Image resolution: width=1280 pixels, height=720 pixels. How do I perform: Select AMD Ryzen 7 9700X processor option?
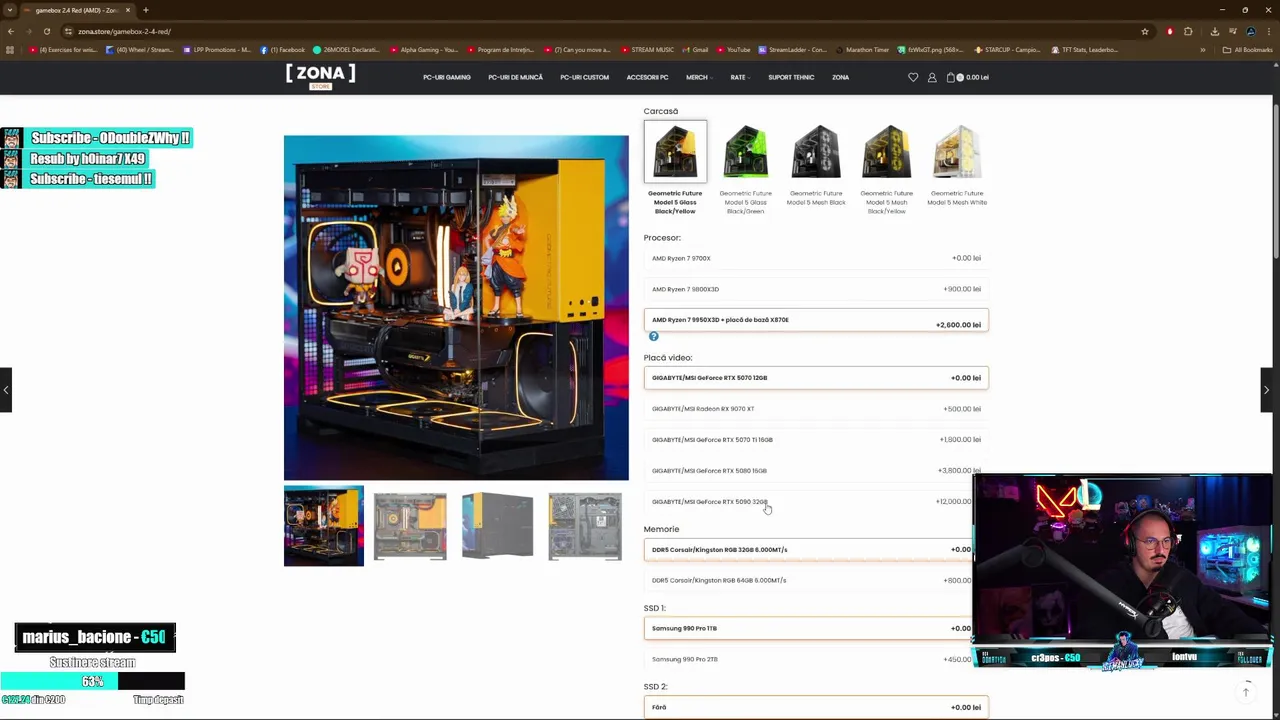tap(816, 258)
